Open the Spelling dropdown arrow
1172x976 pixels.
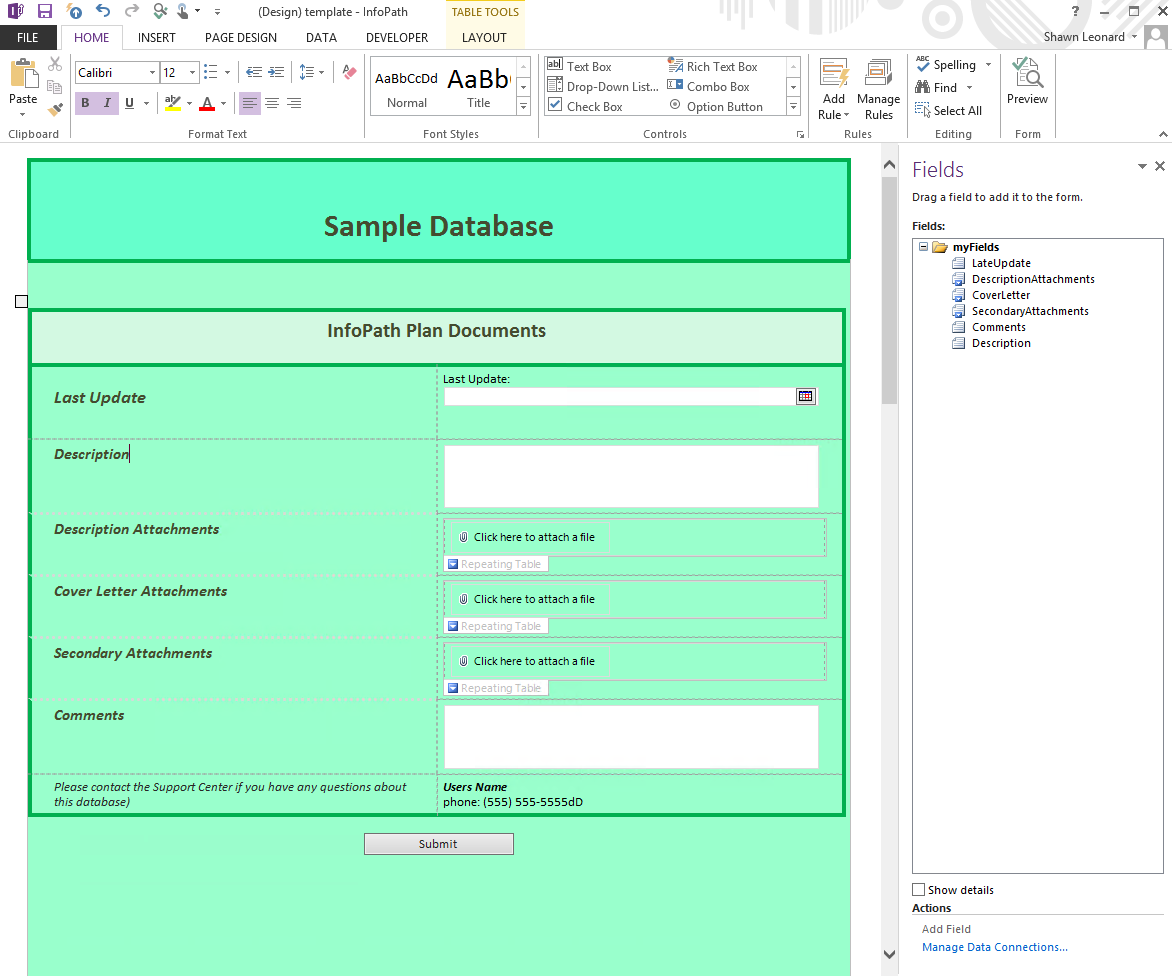[x=988, y=65]
